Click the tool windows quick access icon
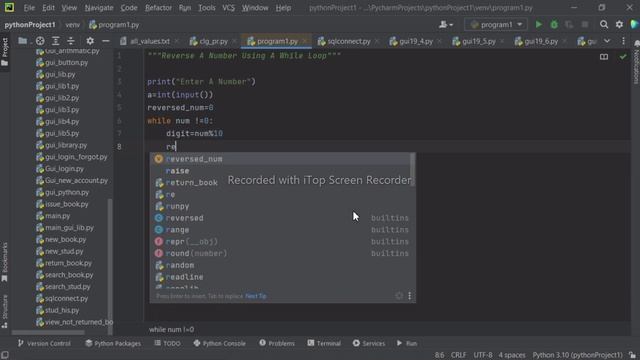Image resolution: width=640 pixels, height=360 pixels. tap(5, 355)
